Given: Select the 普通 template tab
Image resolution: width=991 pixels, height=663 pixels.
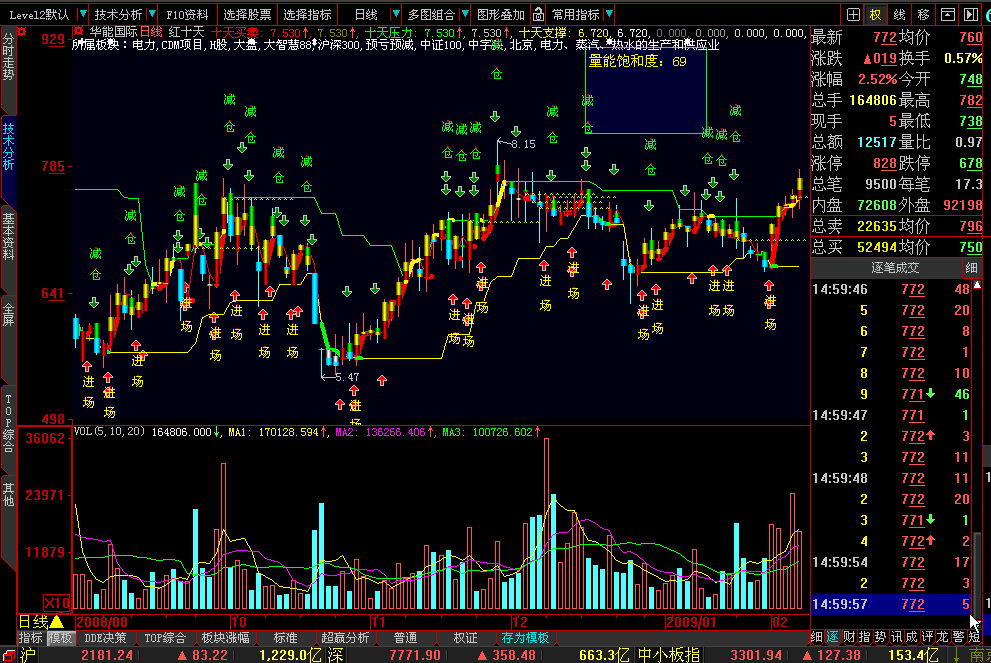Looking at the screenshot, I should [x=405, y=638].
